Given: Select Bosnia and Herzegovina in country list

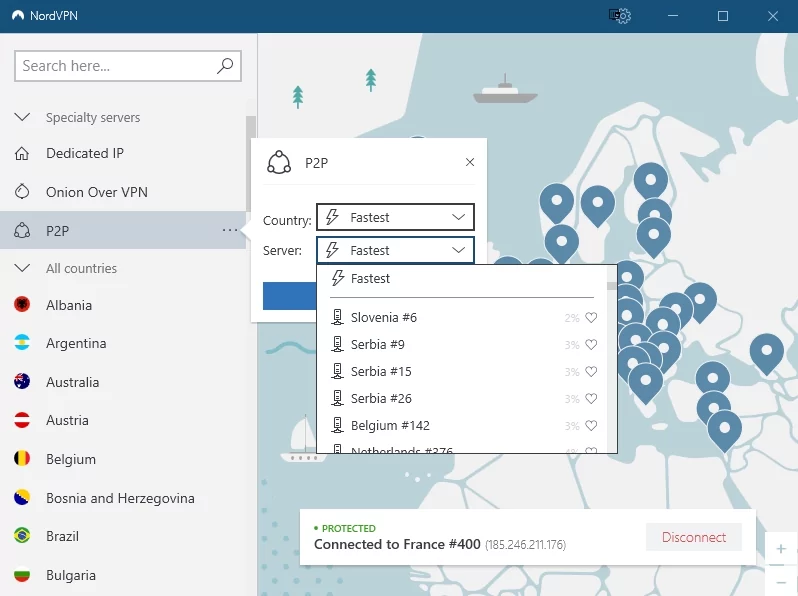Looking at the screenshot, I should click(x=123, y=497).
